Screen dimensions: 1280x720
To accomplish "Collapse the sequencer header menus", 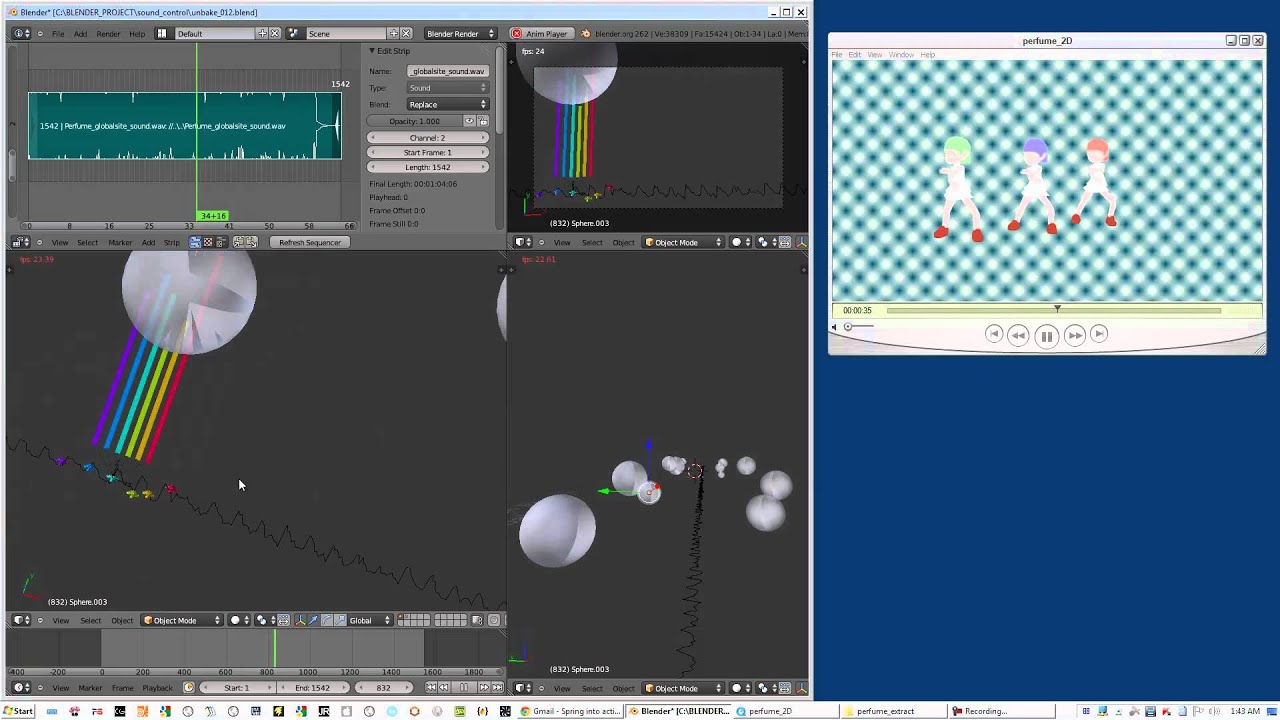I will pos(40,242).
